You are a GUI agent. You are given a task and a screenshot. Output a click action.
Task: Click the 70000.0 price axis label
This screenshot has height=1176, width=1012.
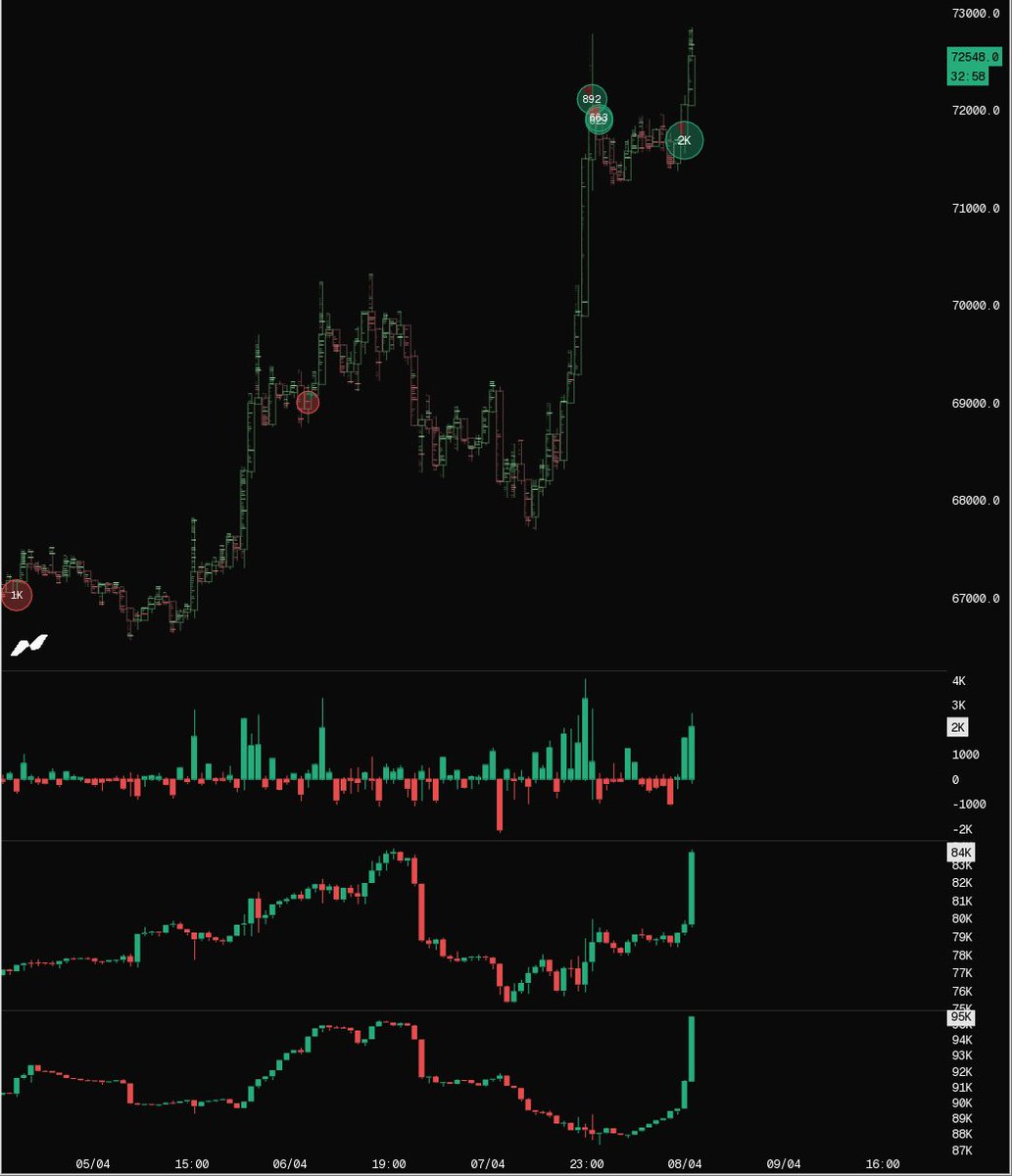tap(976, 306)
